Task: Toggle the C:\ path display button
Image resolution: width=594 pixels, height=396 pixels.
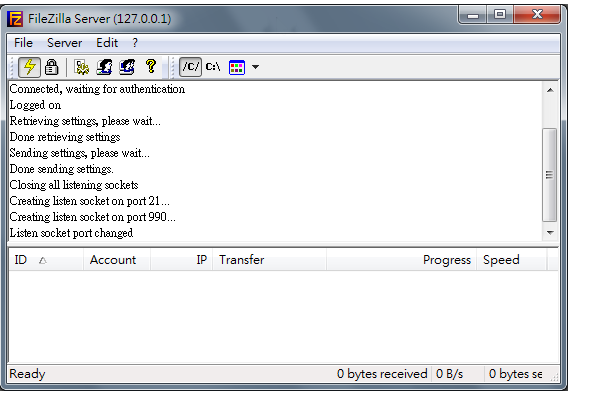Action: point(213,67)
